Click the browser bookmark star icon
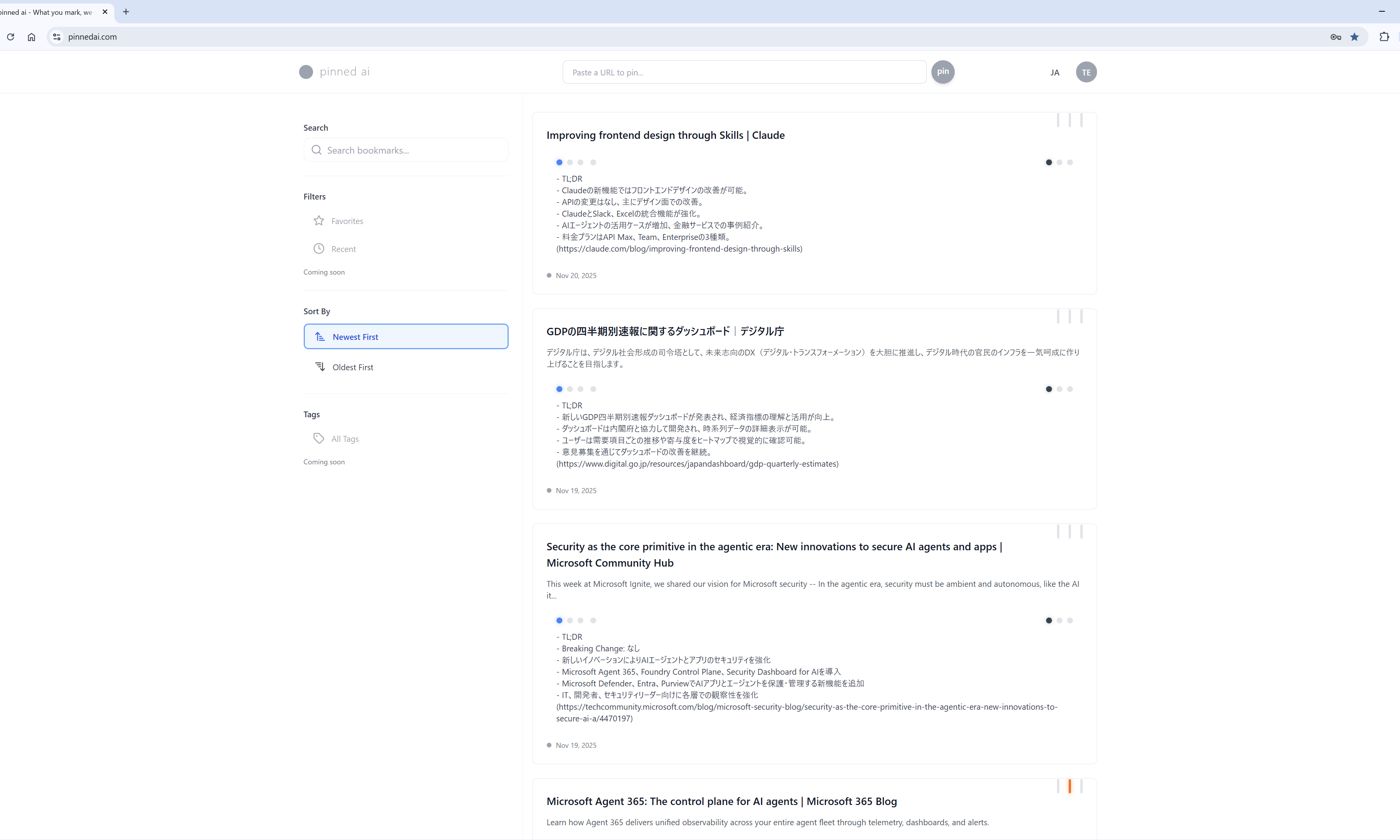The image size is (1400, 840). [1354, 37]
